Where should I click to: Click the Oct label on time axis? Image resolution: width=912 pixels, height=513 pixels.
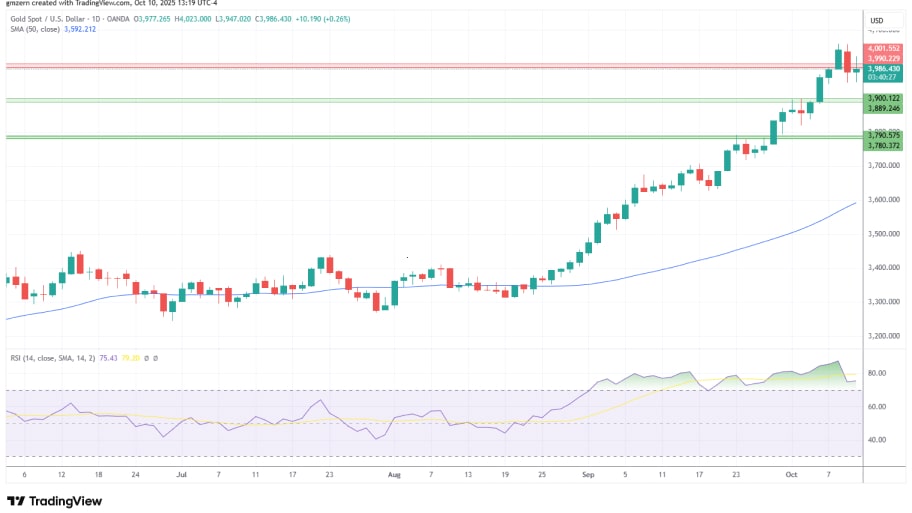point(792,477)
